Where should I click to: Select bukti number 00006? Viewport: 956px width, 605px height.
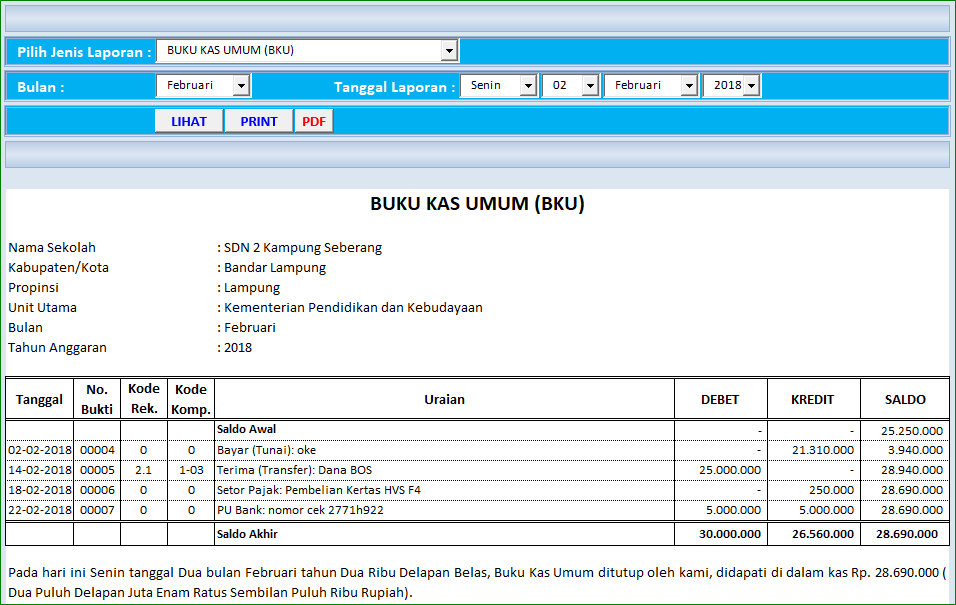tap(97, 490)
